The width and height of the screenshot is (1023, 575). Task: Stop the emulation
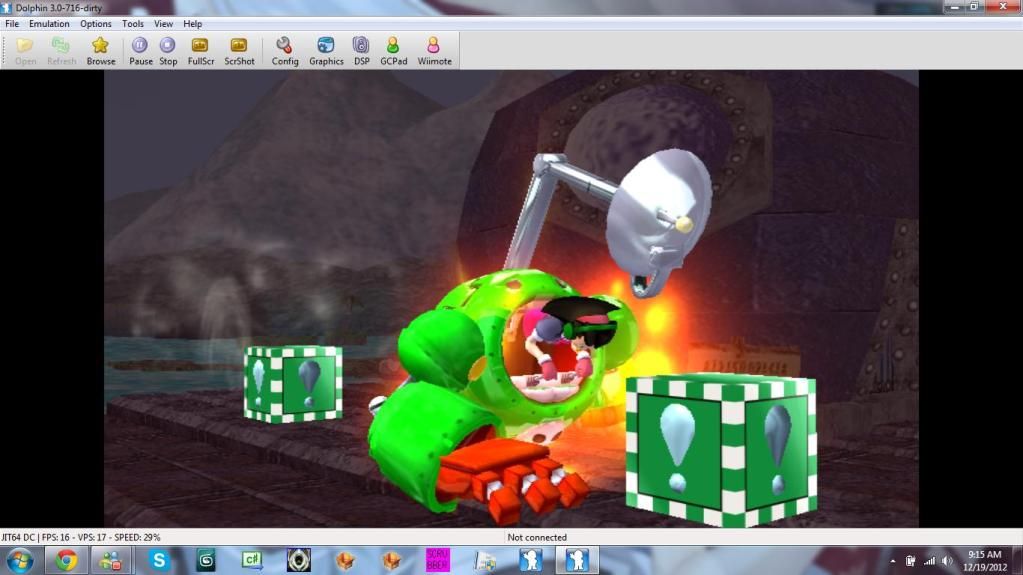[x=168, y=51]
